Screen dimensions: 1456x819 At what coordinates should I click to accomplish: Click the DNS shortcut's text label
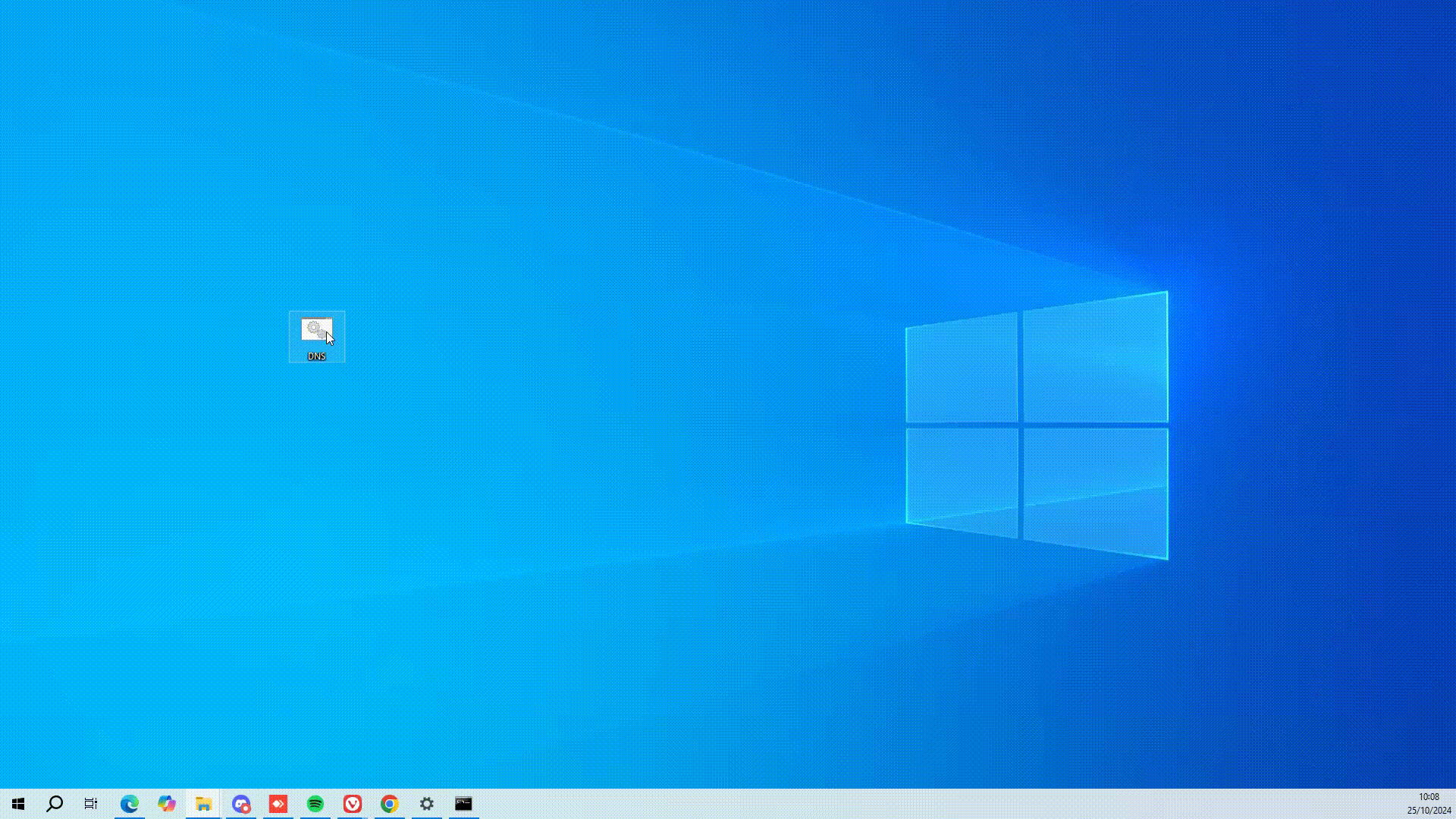click(316, 356)
